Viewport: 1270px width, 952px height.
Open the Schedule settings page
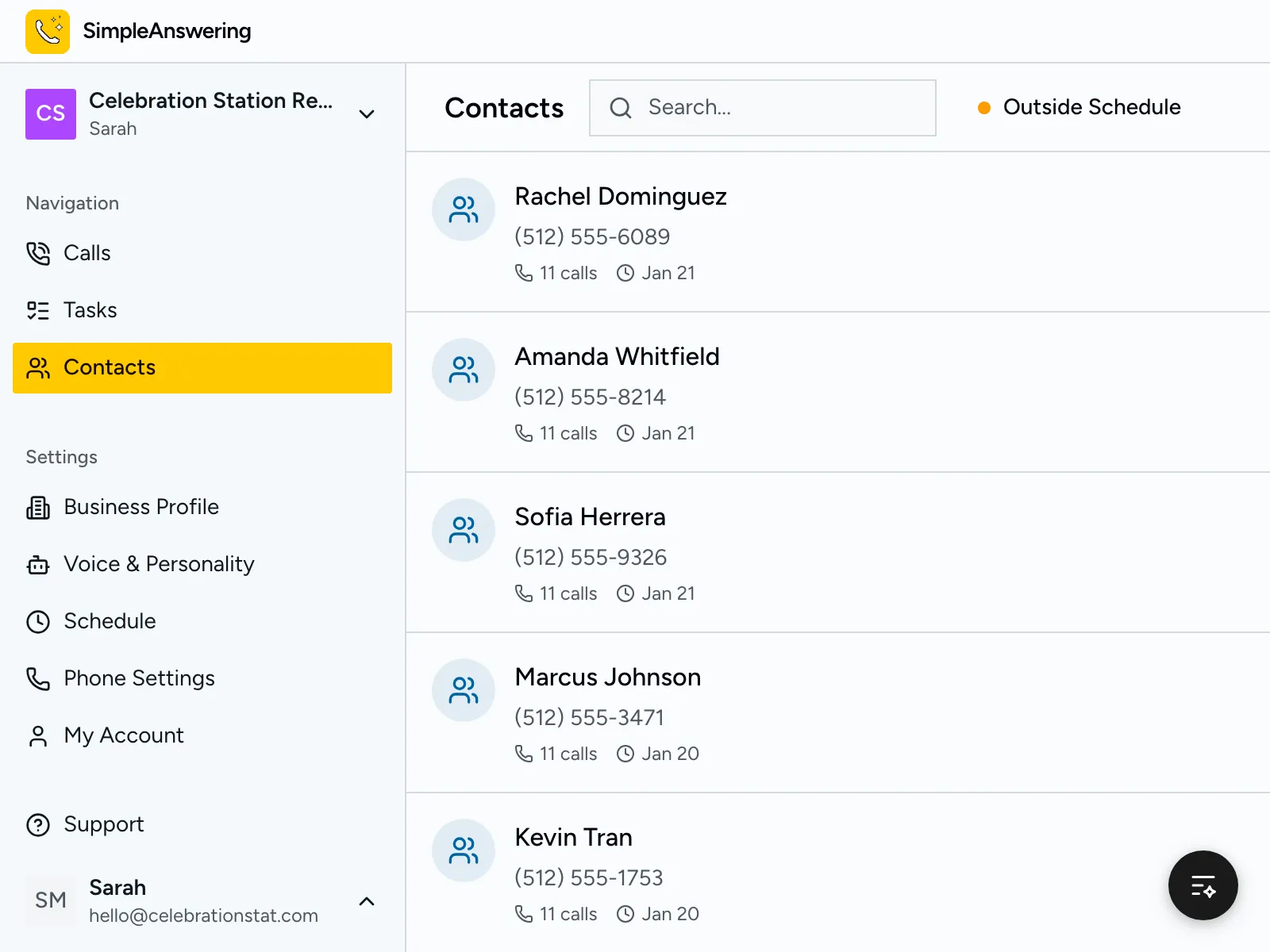tap(110, 621)
